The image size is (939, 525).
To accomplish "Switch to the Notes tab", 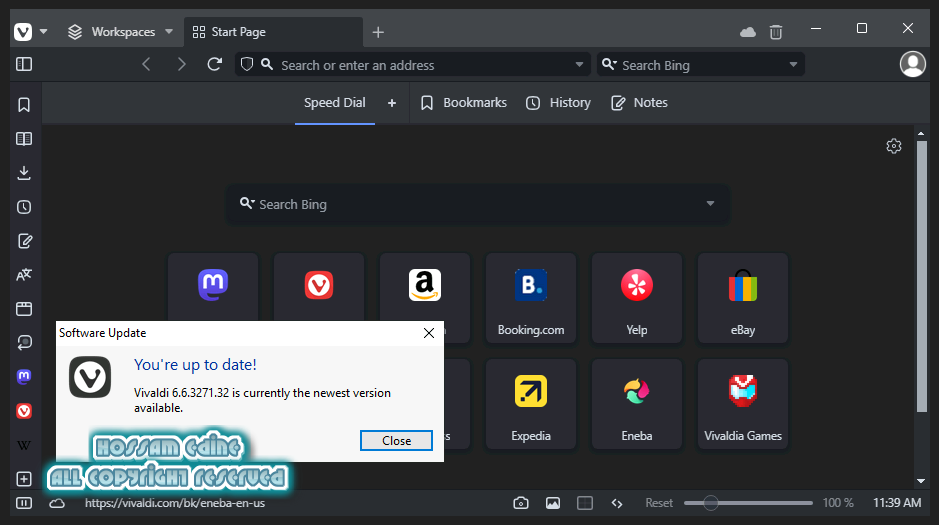I will pos(639,103).
